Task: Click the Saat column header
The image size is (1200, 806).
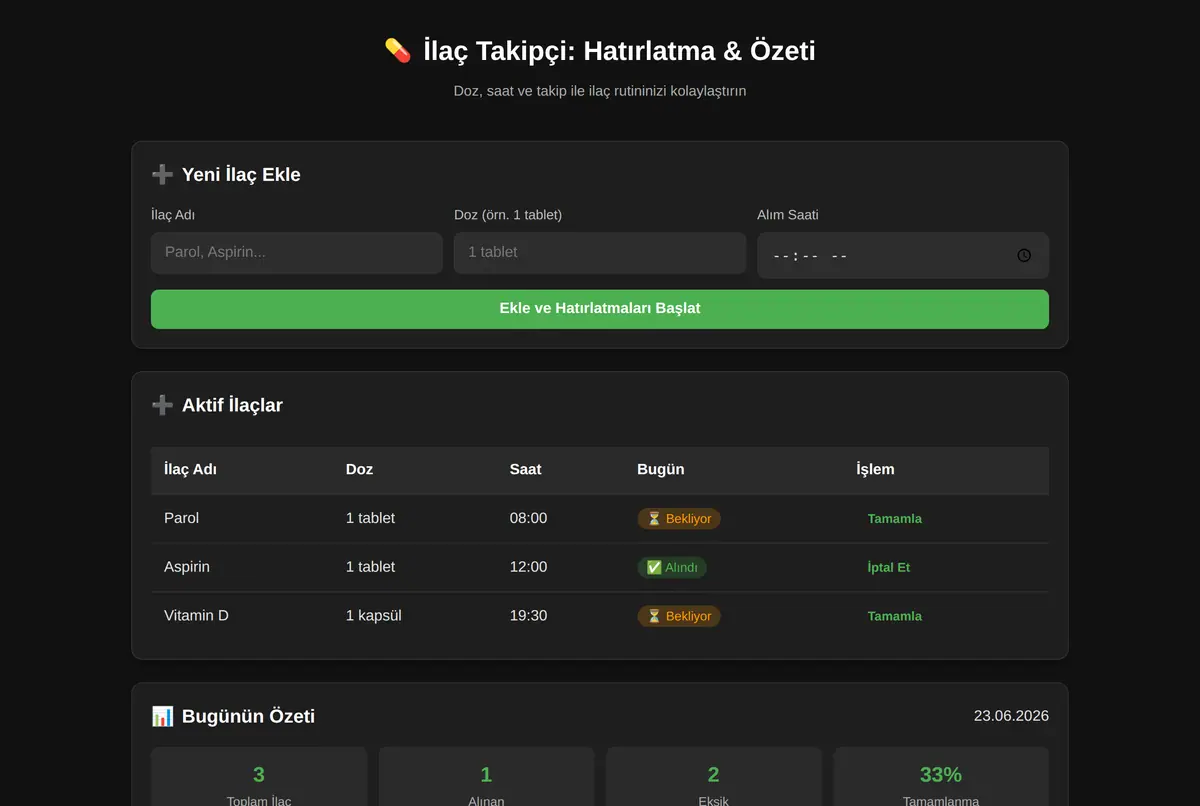Action: click(526, 469)
